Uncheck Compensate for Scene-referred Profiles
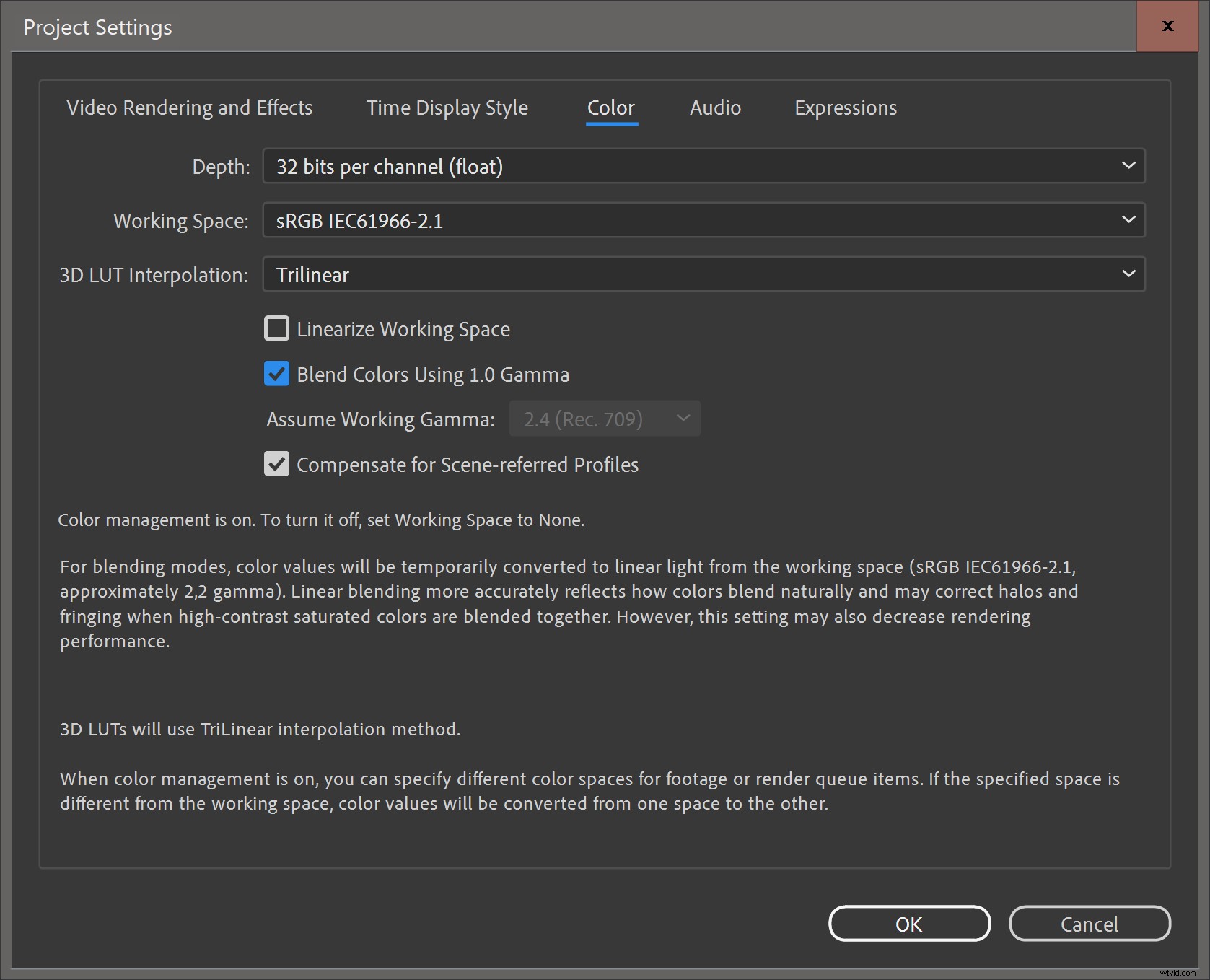Viewport: 1210px width, 980px height. point(276,464)
